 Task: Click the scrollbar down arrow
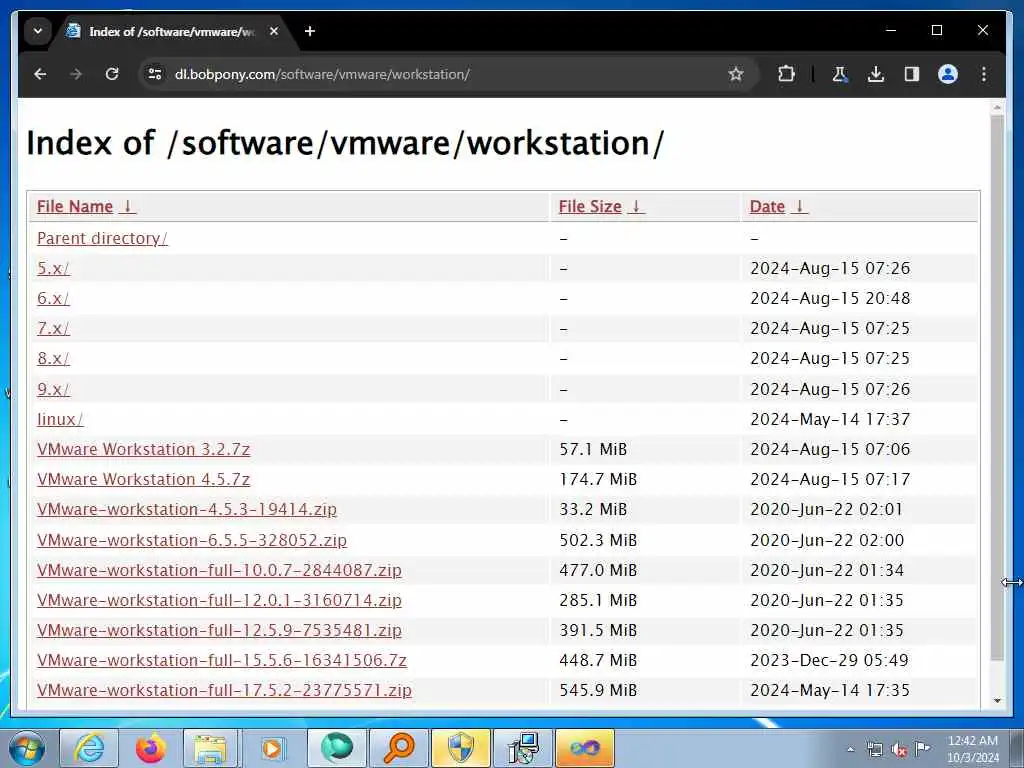pos(997,701)
